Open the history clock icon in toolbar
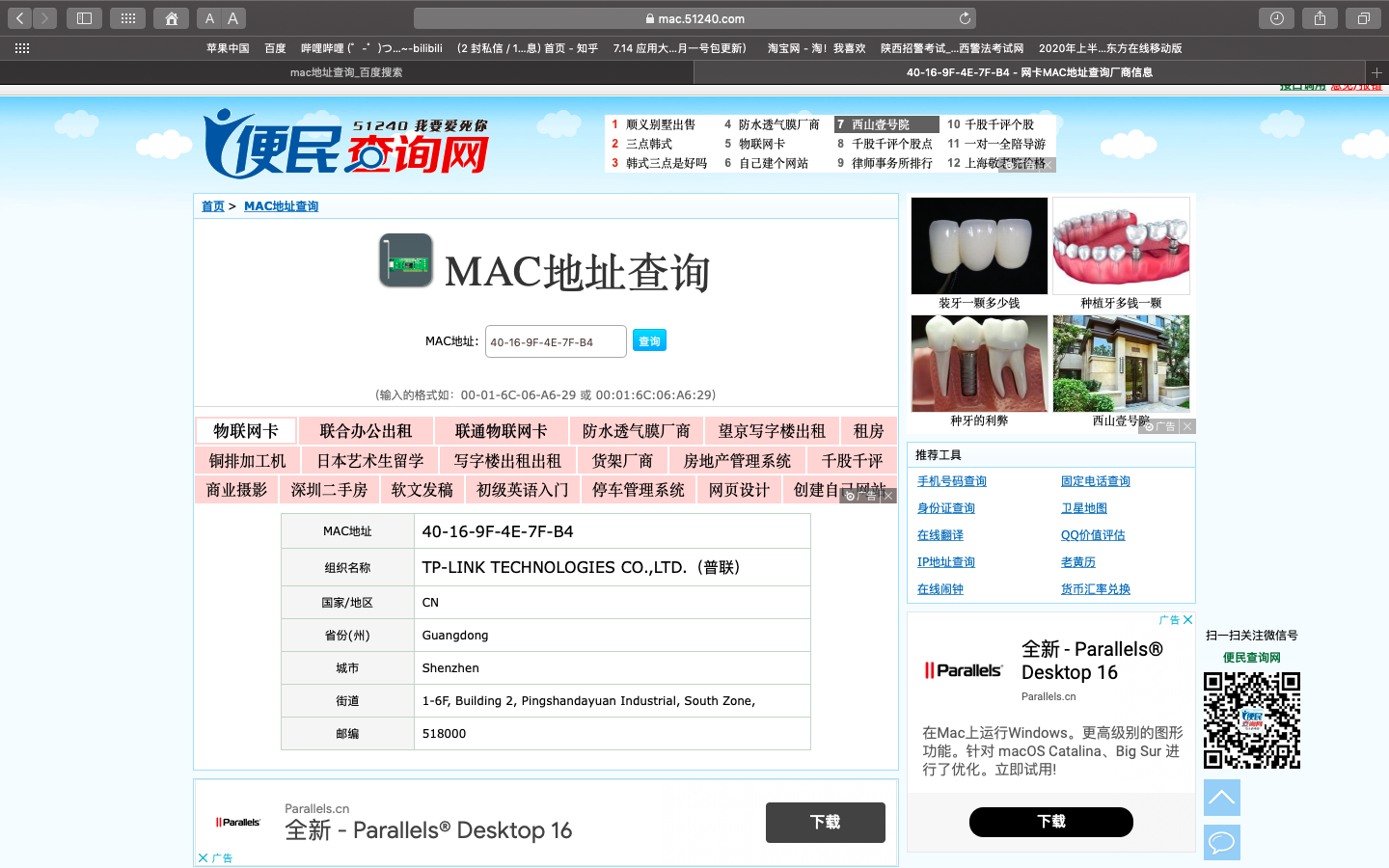 tap(1277, 18)
